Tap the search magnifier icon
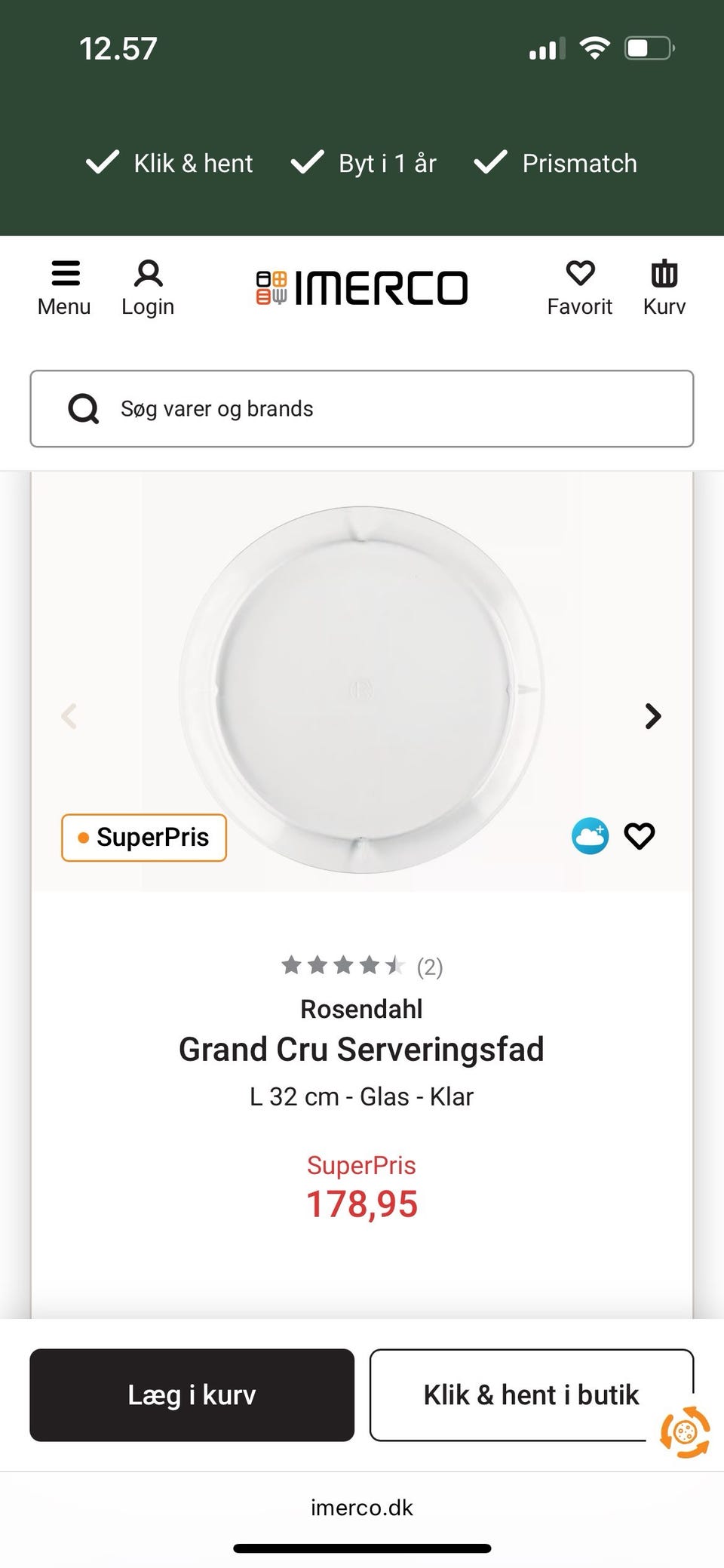This screenshot has width=724, height=1568. click(84, 409)
